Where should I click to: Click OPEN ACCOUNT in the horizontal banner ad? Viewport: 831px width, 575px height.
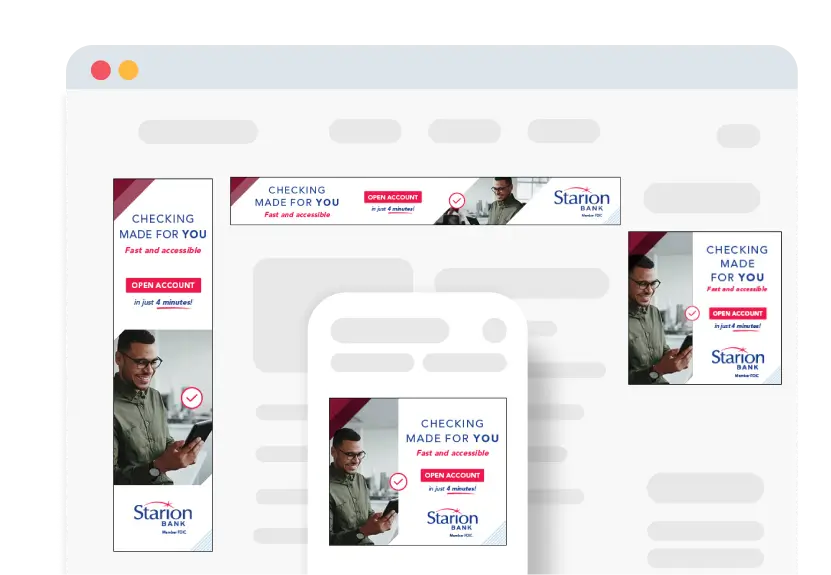click(393, 197)
